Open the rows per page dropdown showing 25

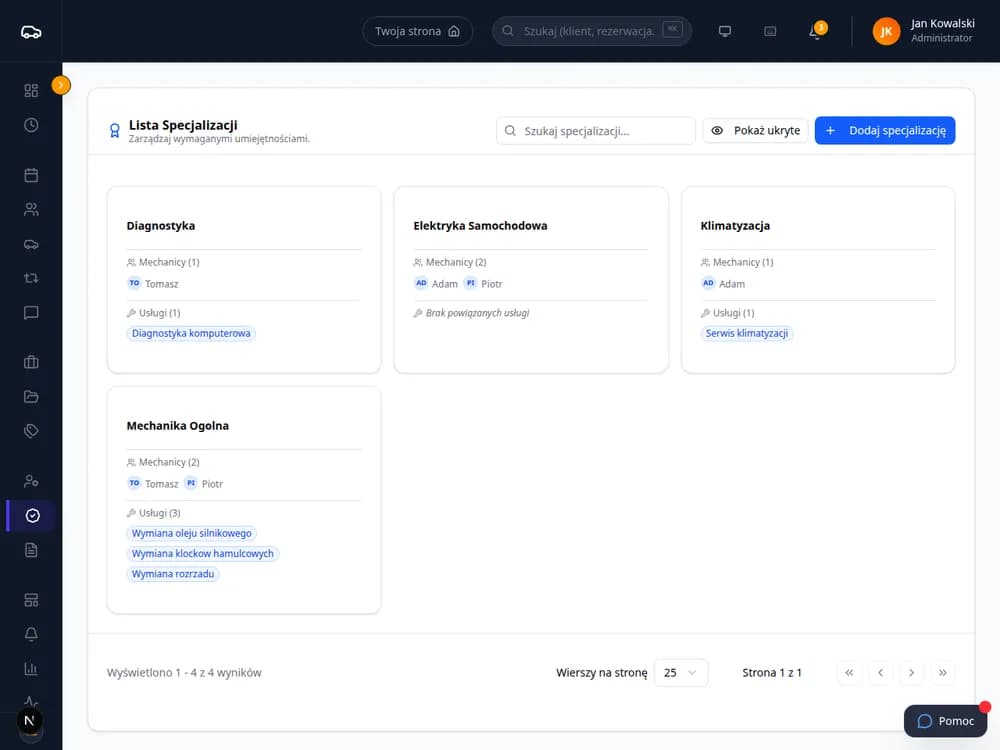(680, 673)
